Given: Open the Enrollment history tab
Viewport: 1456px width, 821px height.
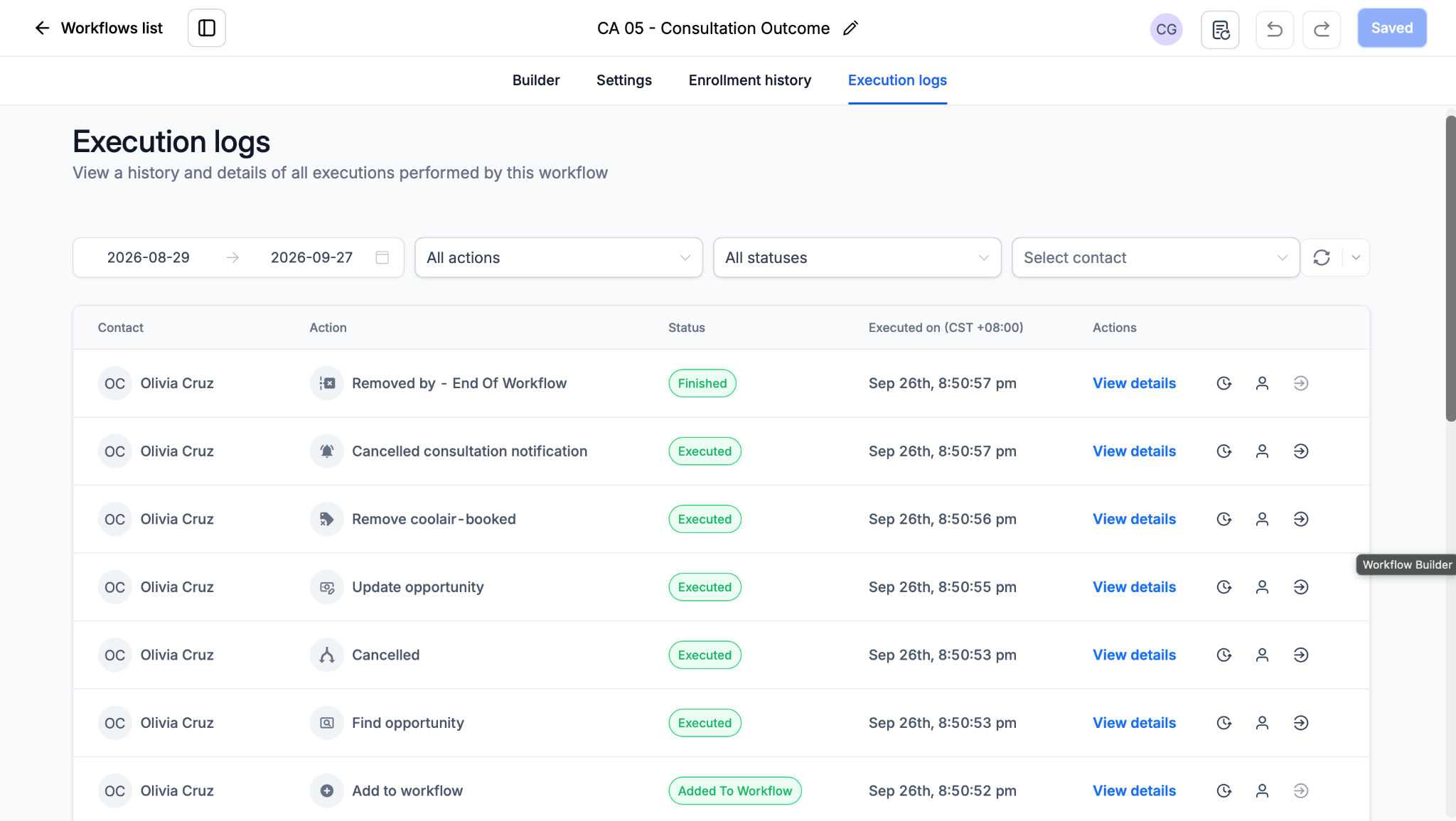Looking at the screenshot, I should point(750,80).
